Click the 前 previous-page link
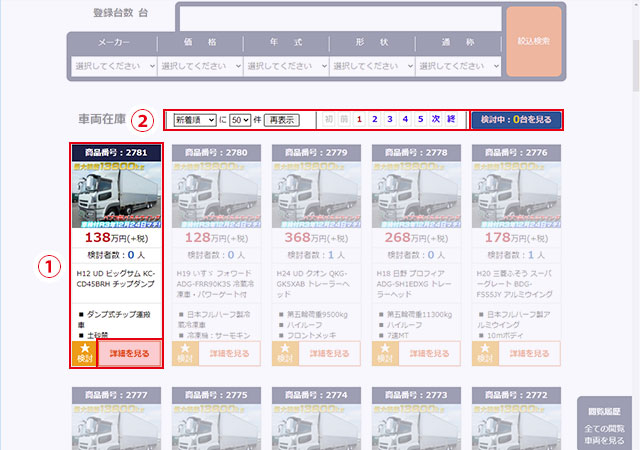This screenshot has height=450, width=640. pyautogui.click(x=344, y=119)
